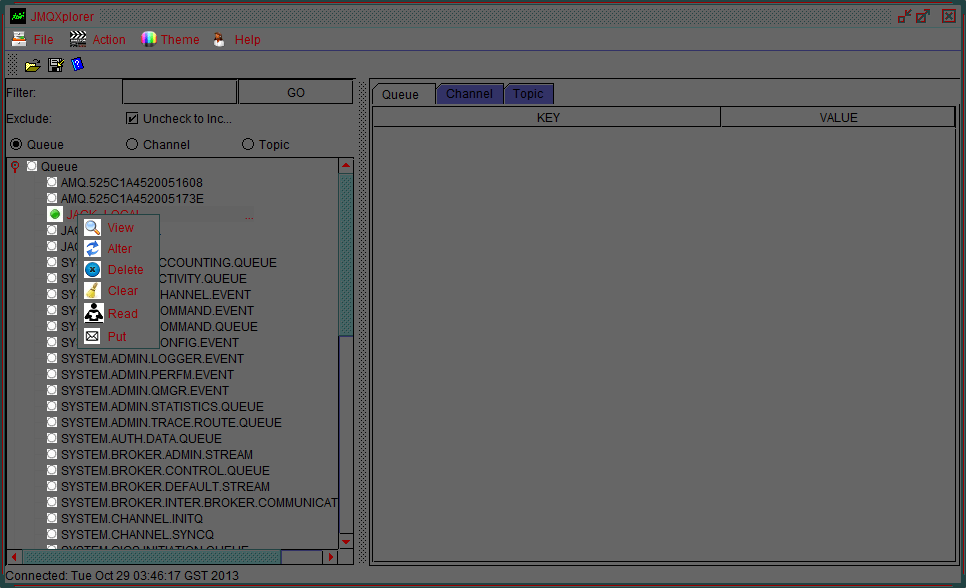This screenshot has width=966, height=588.
Task: Click the save toolbar icon
Action: tap(54, 64)
